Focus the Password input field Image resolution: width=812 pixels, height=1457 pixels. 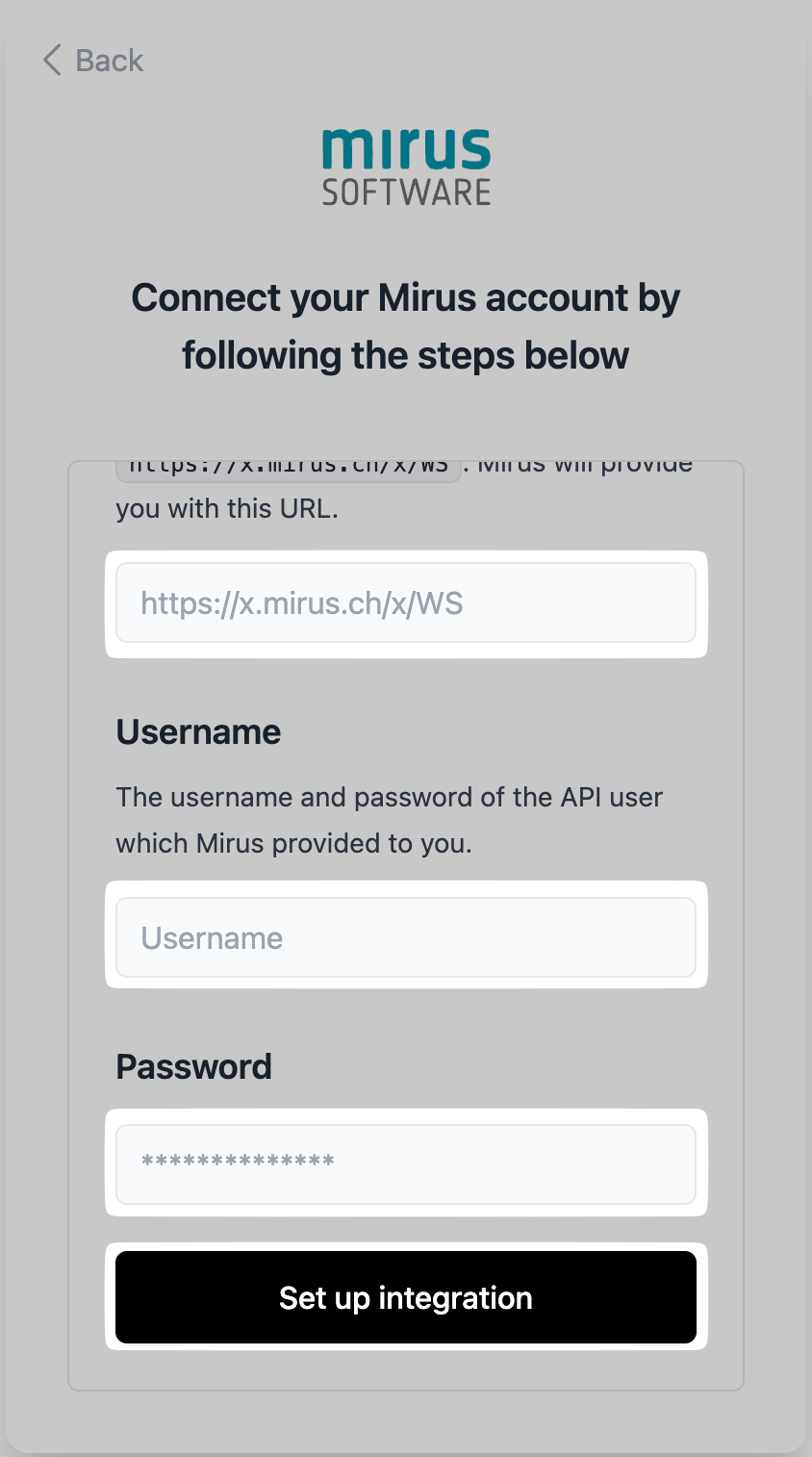[405, 1163]
